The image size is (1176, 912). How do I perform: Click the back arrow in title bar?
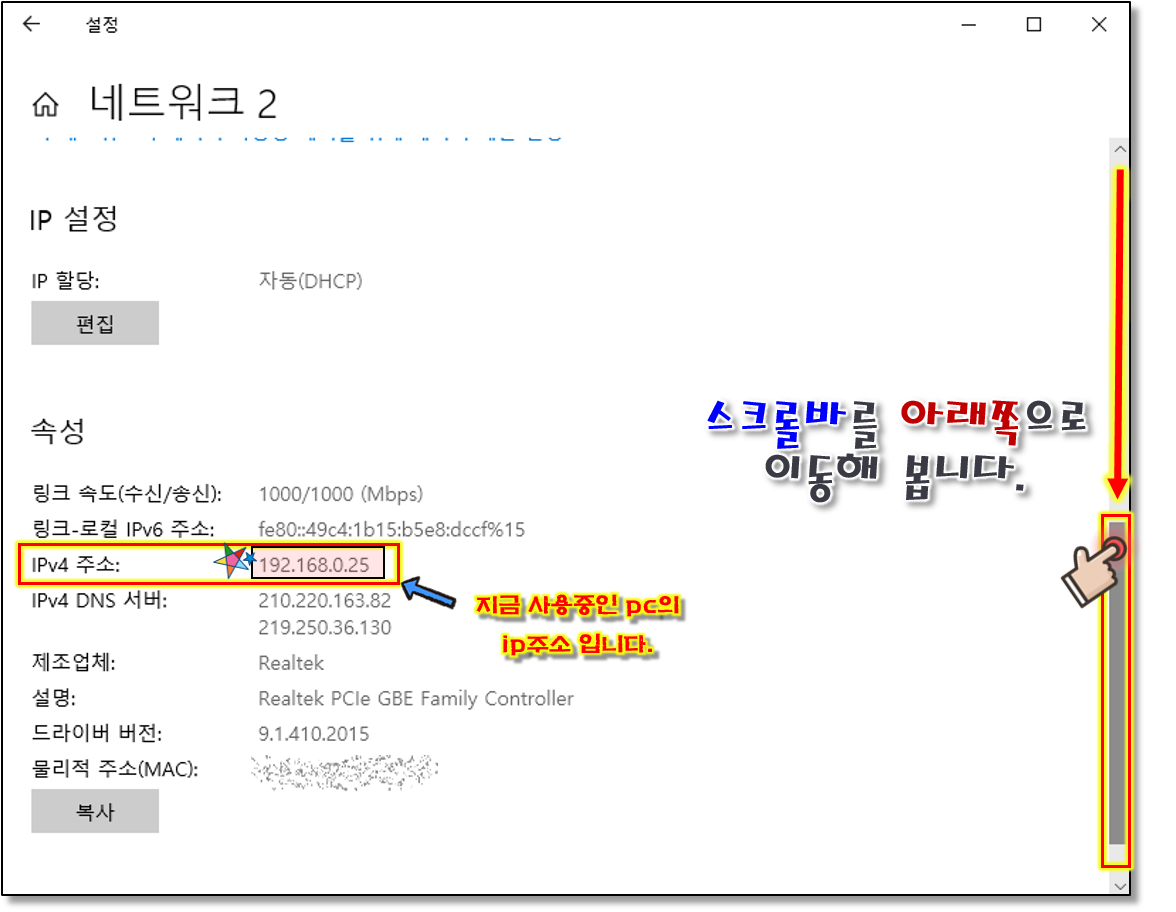[32, 25]
